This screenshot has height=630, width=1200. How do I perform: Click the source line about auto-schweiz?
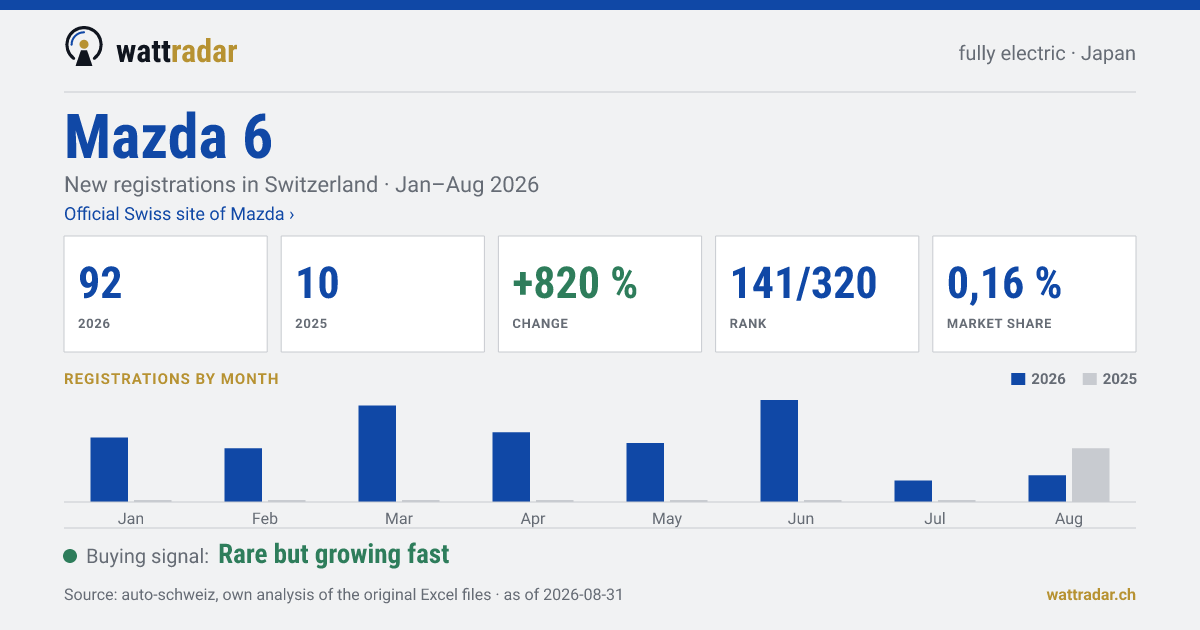pos(343,594)
